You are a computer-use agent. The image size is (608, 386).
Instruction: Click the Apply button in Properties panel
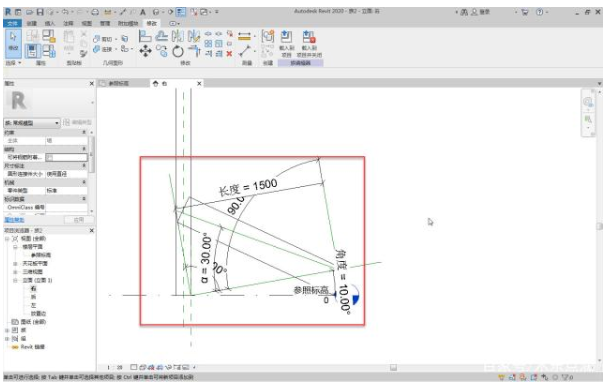tap(79, 220)
